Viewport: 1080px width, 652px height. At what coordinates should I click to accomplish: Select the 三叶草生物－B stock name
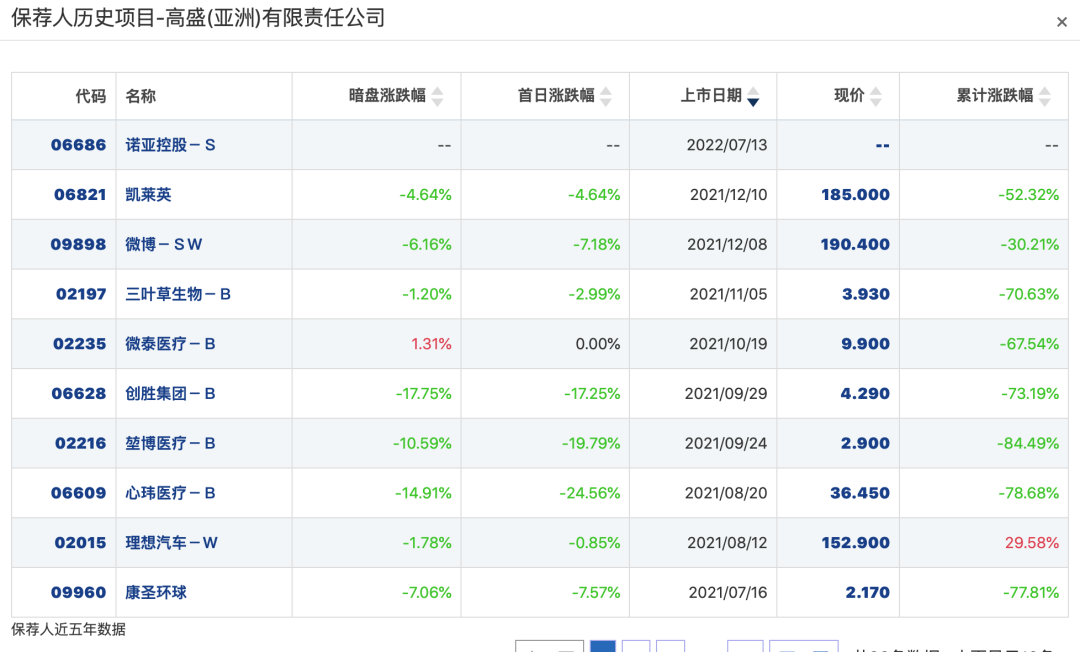tap(178, 294)
